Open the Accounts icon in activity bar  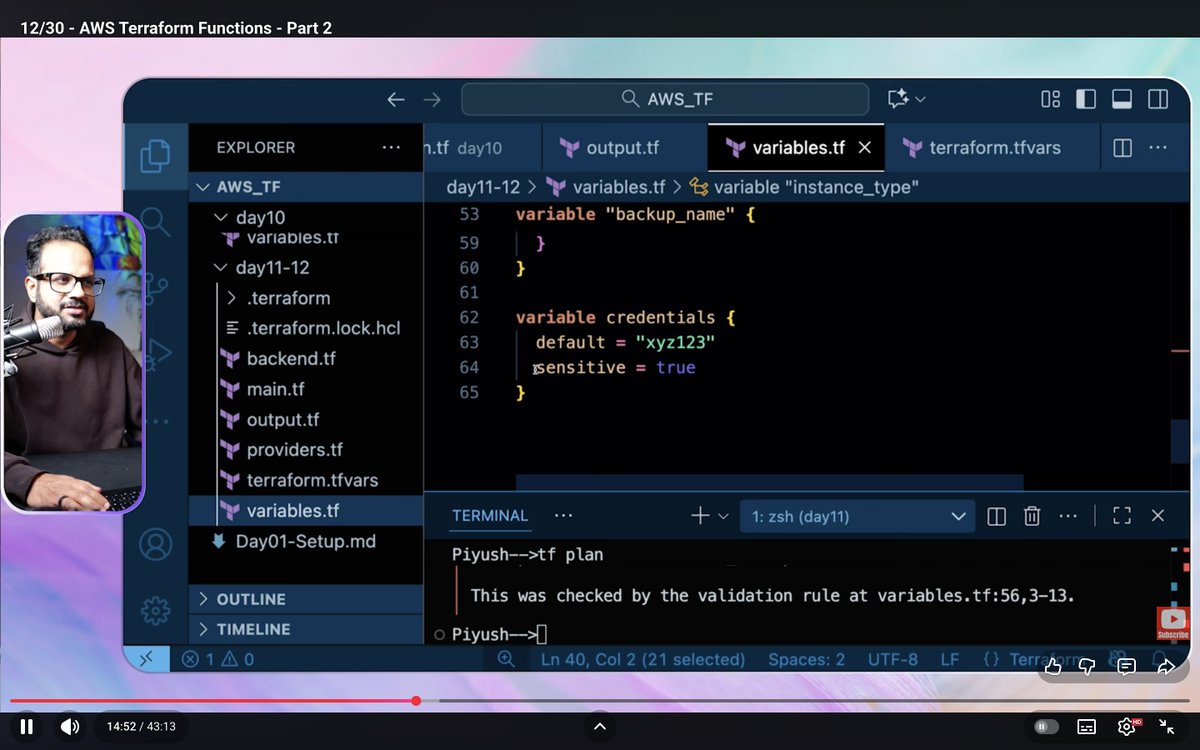click(x=155, y=545)
